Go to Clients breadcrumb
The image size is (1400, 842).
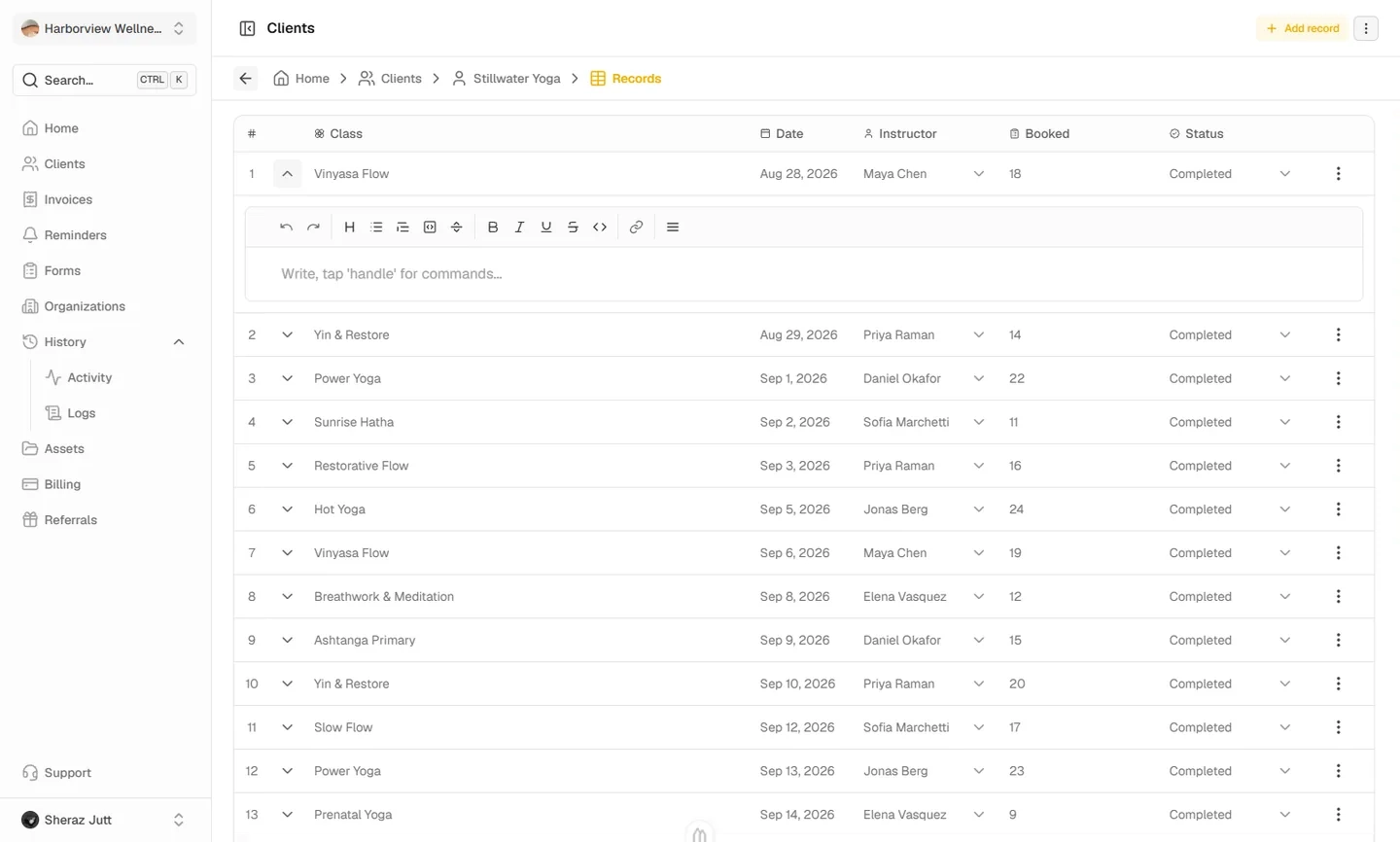click(x=390, y=79)
